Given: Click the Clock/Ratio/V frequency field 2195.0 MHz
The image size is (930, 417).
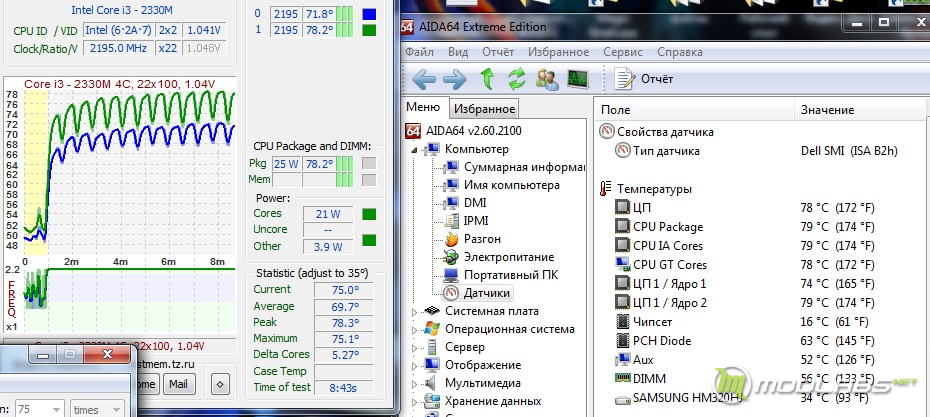Looking at the screenshot, I should [x=119, y=48].
